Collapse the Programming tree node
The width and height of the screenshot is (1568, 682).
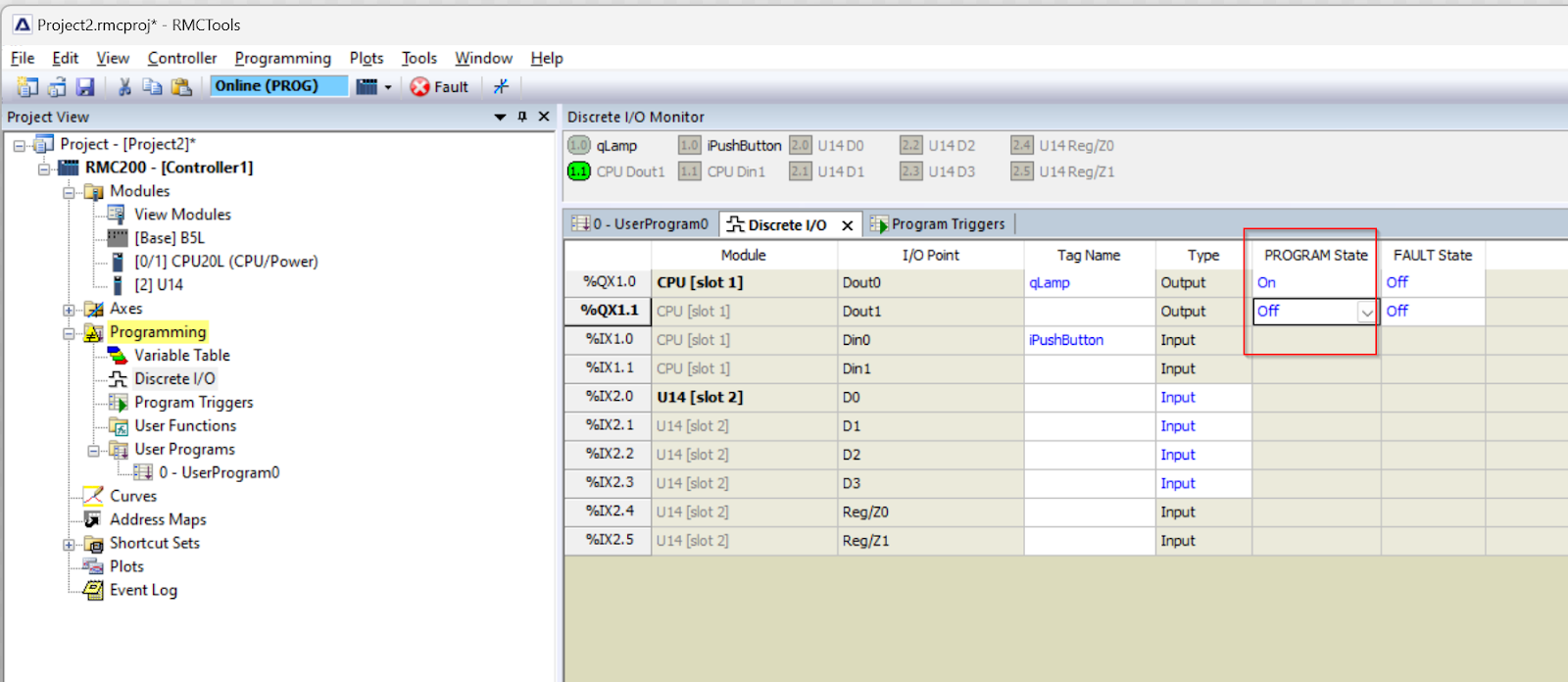click(x=69, y=333)
